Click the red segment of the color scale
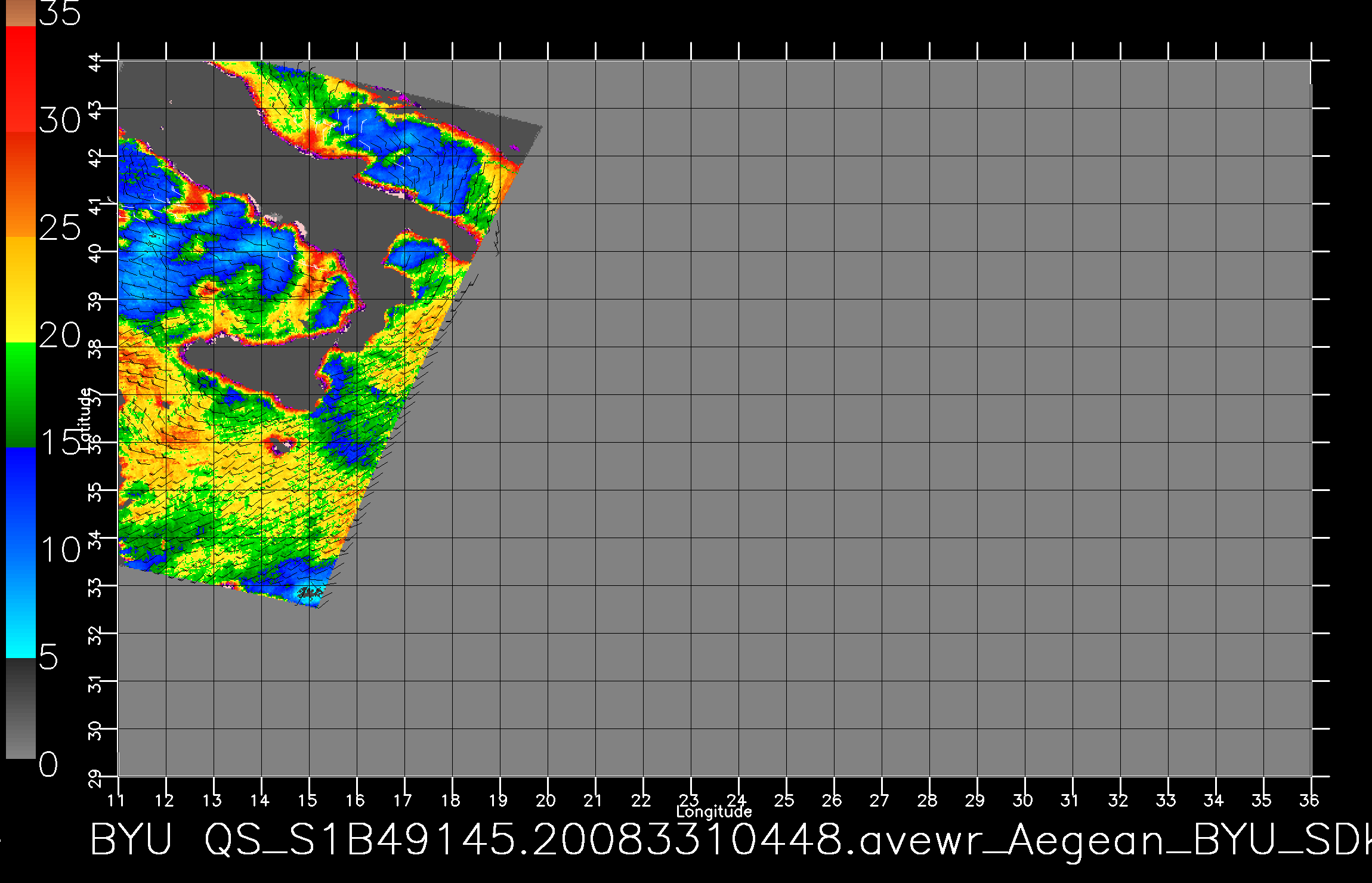 21,79
